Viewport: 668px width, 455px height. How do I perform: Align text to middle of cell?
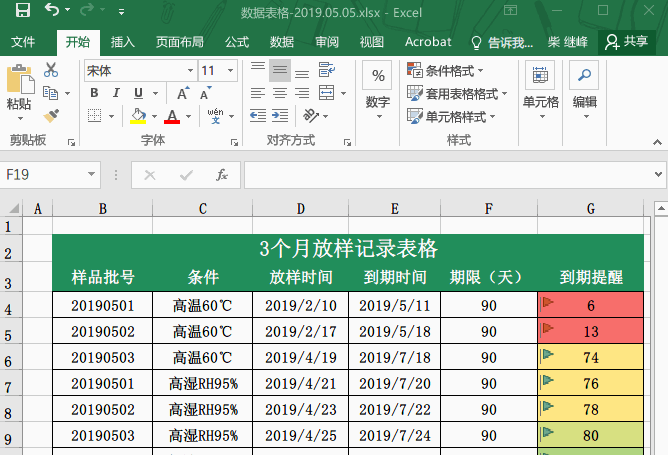click(280, 70)
